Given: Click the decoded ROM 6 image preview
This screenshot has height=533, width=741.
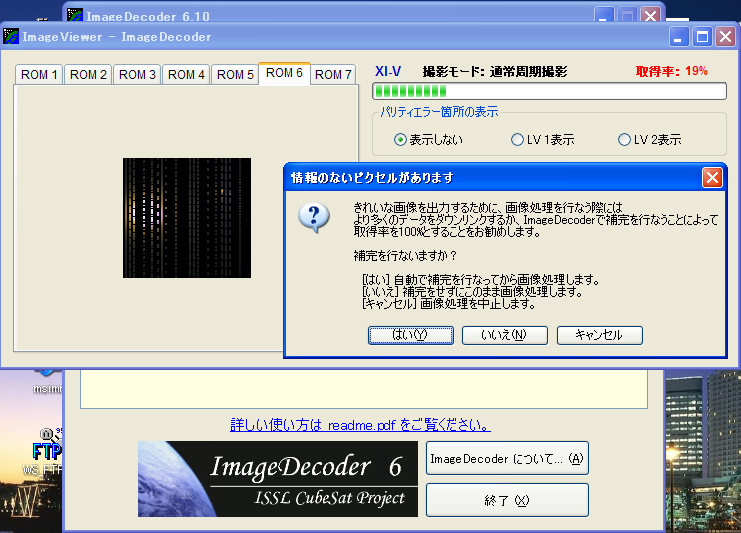Looking at the screenshot, I should tap(187, 218).
